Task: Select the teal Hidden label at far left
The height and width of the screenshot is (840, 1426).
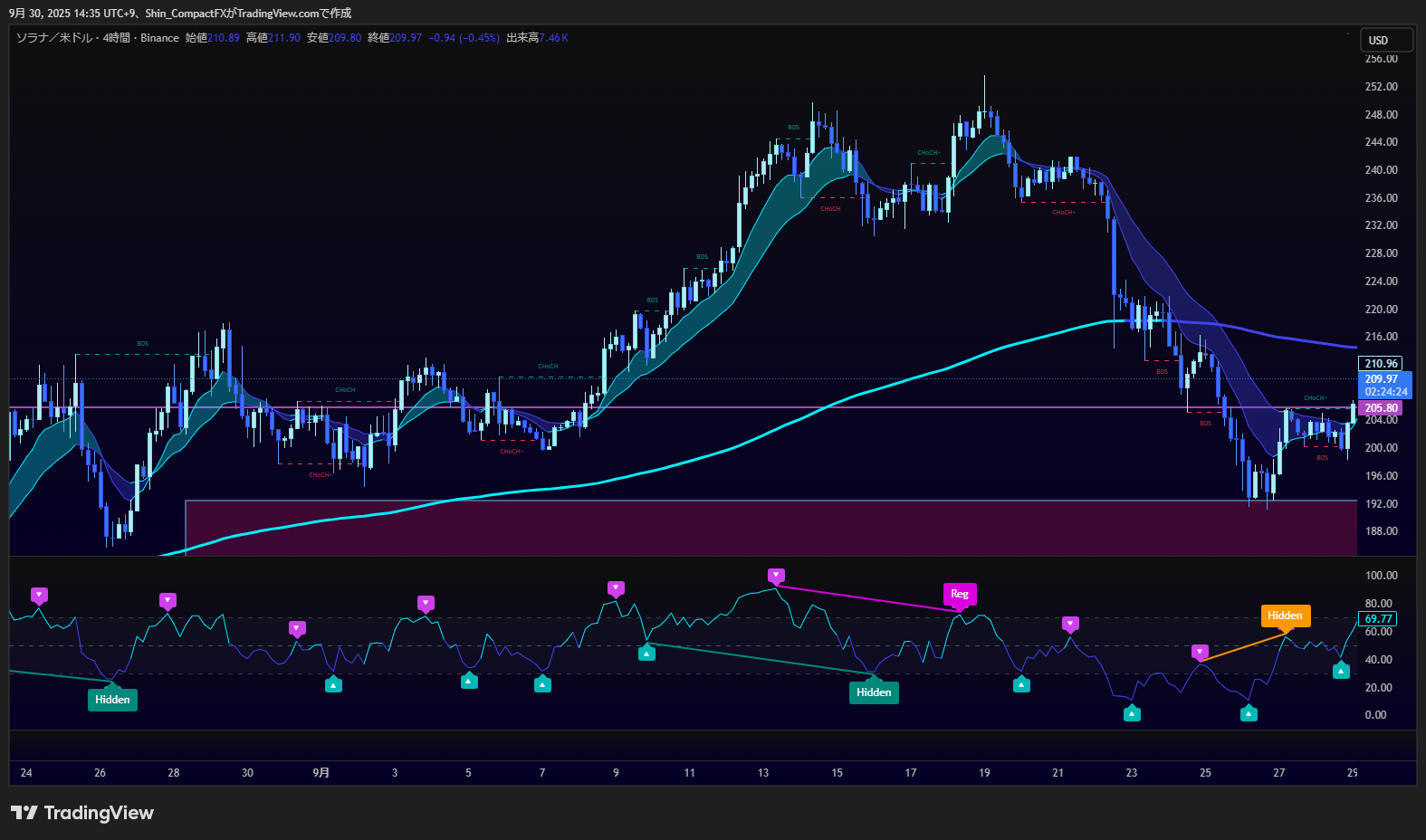Action: [x=112, y=700]
